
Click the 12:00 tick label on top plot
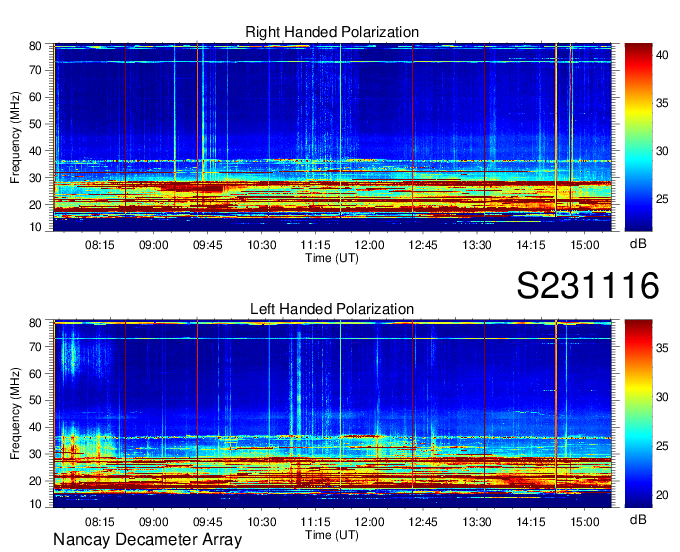369,245
